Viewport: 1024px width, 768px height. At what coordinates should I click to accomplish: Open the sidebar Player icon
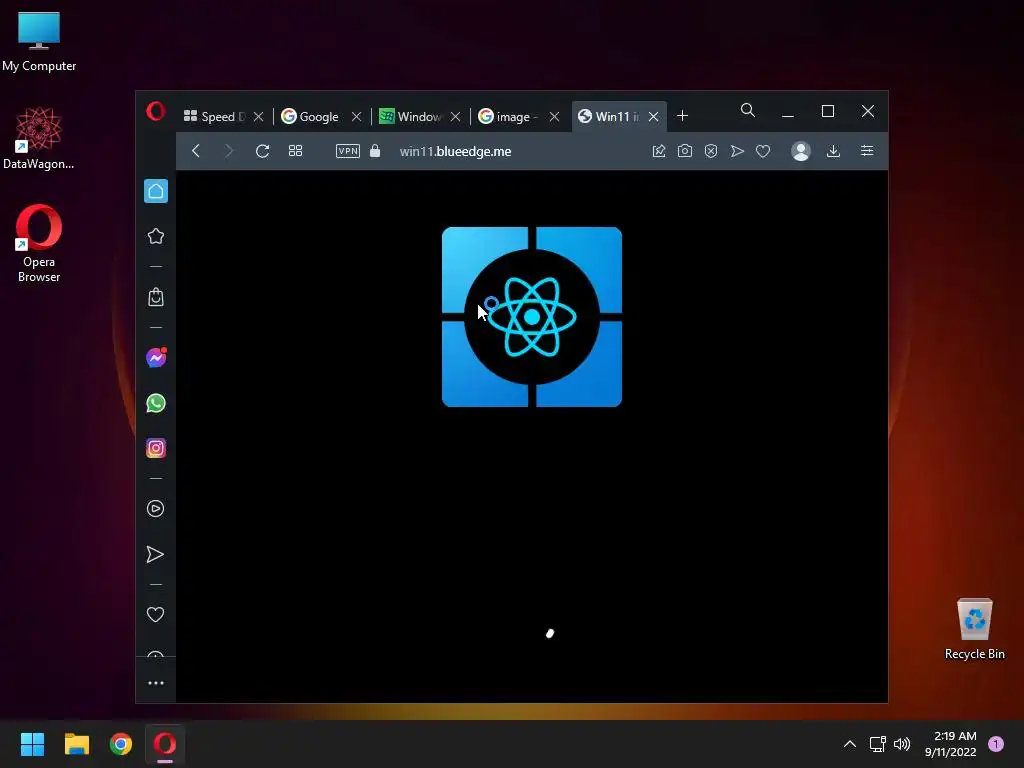[155, 509]
